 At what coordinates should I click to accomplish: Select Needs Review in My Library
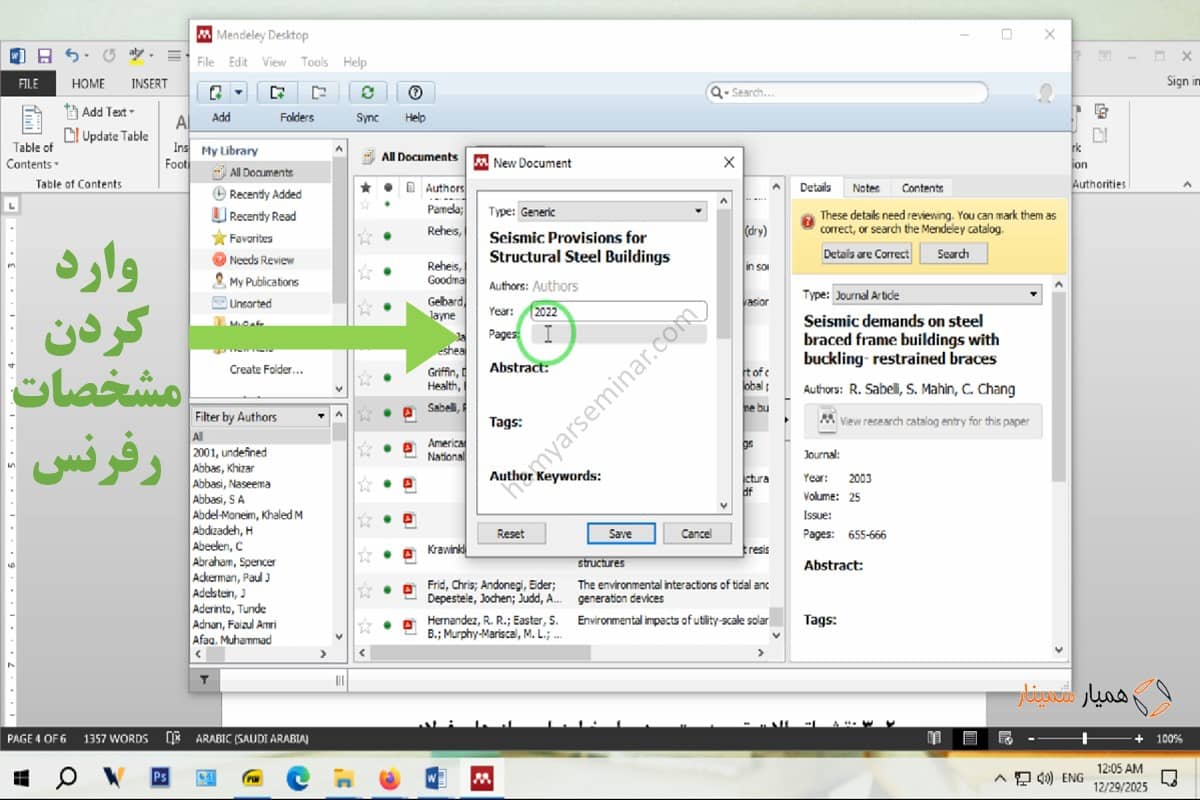tap(261, 260)
